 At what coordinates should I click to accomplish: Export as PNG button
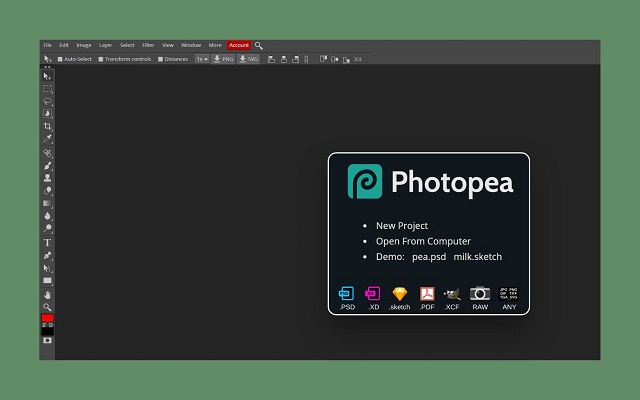pos(223,59)
